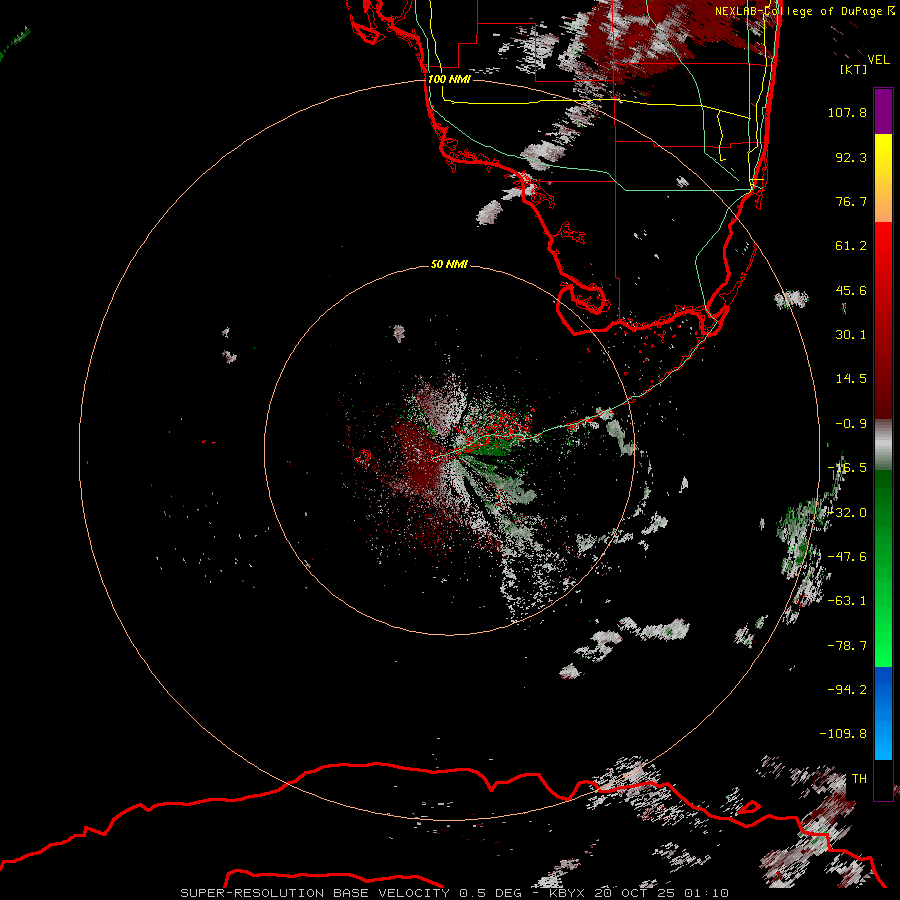Select the -32.0 scale value
The width and height of the screenshot is (900, 900).
pyautogui.click(x=847, y=513)
